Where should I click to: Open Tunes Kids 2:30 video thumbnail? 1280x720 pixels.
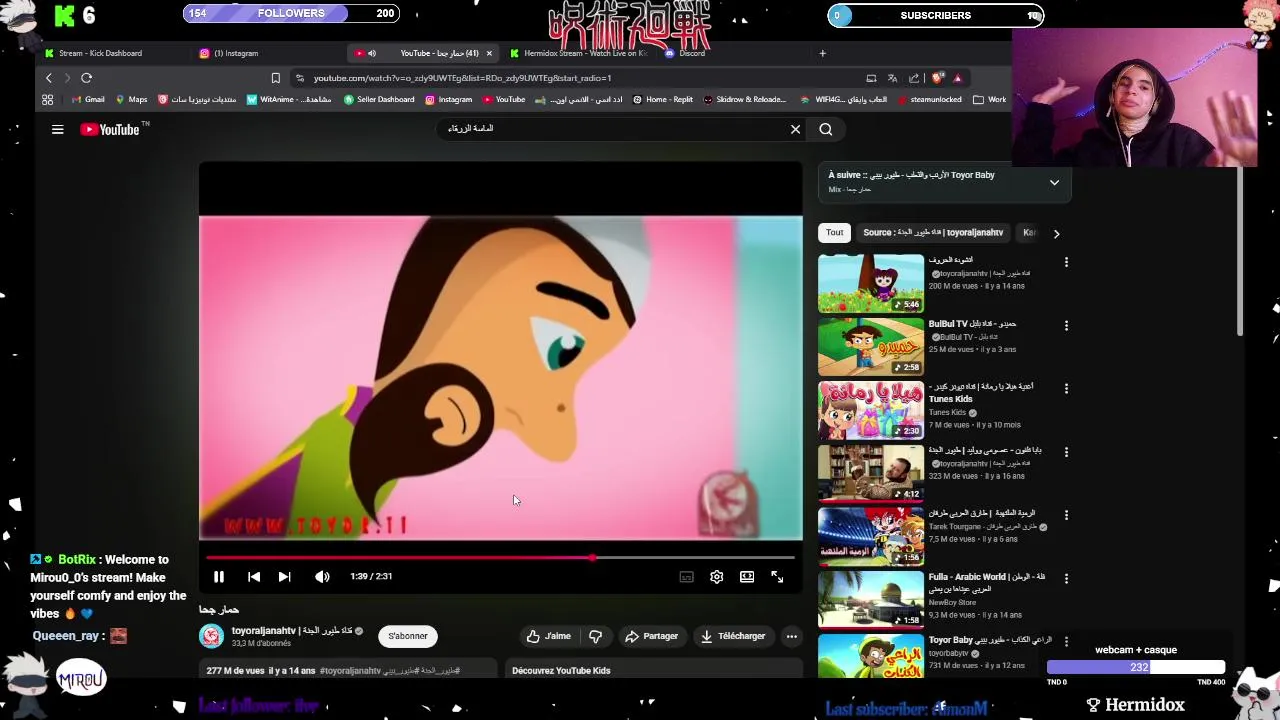(871, 410)
